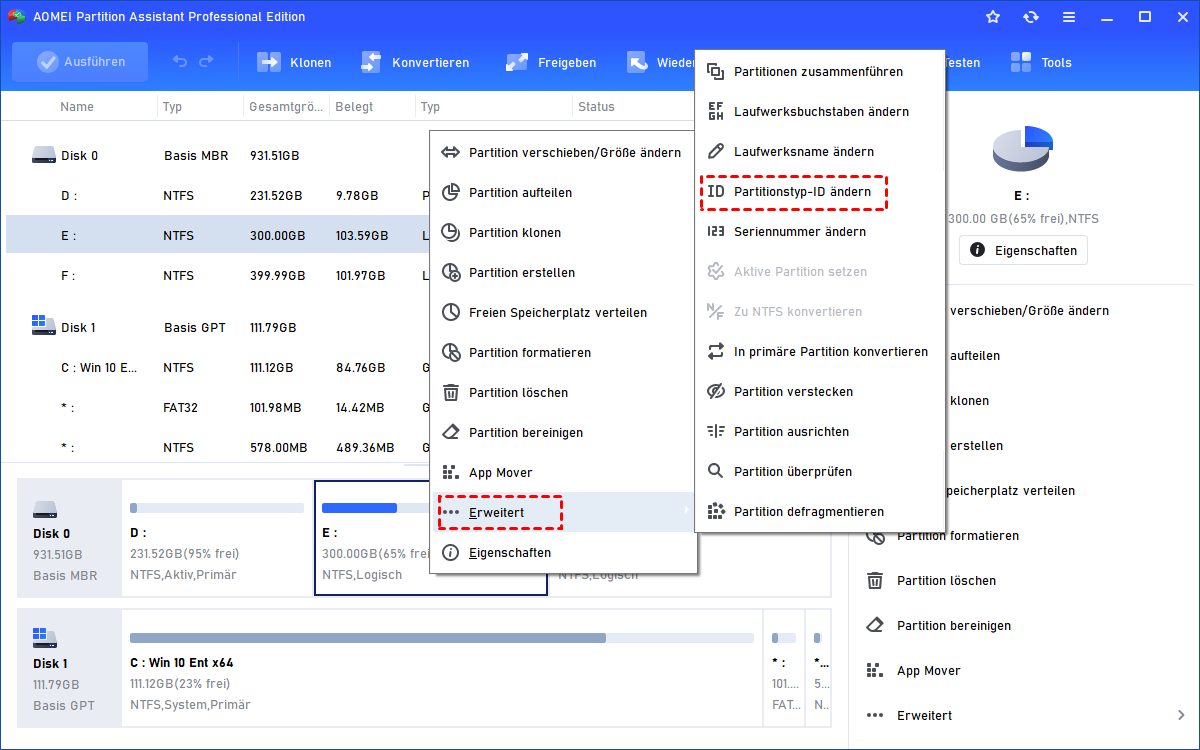Click the undo arrow in toolbar
This screenshot has height=750, width=1200.
(180, 62)
